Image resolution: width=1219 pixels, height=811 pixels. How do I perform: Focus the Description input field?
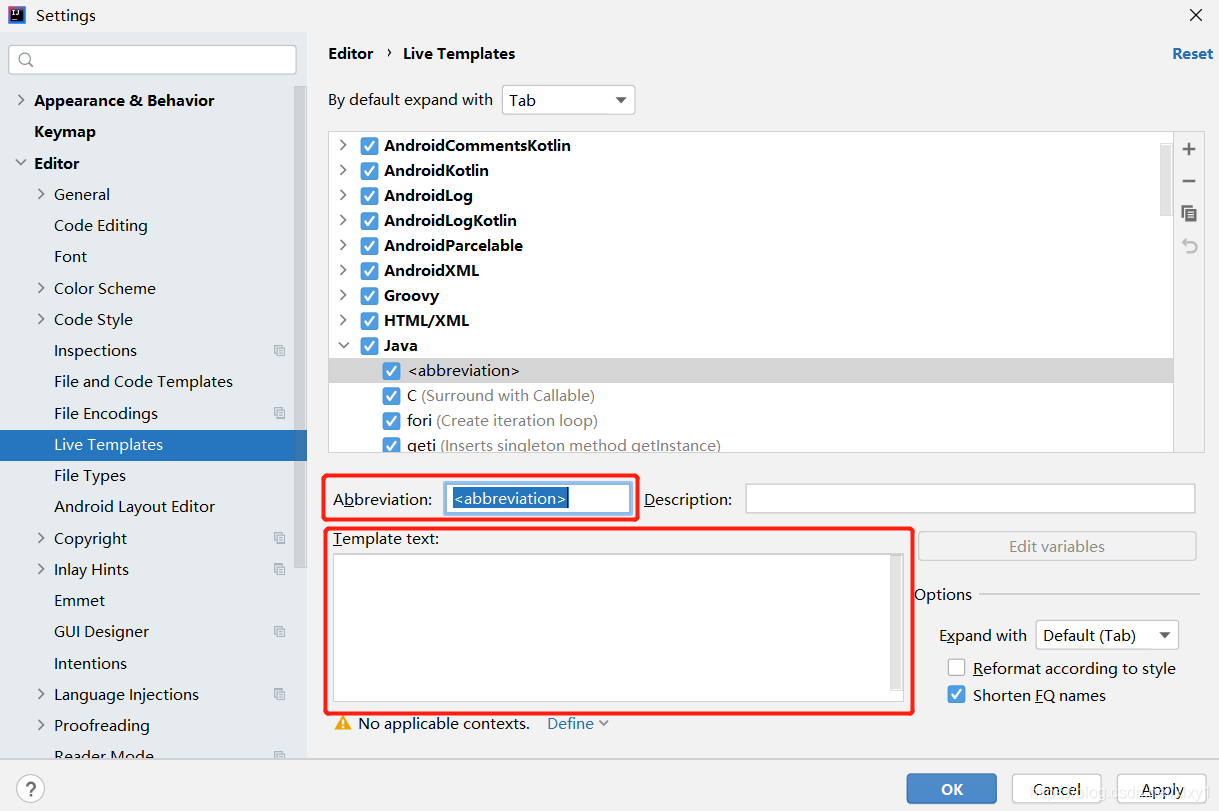tap(970, 498)
